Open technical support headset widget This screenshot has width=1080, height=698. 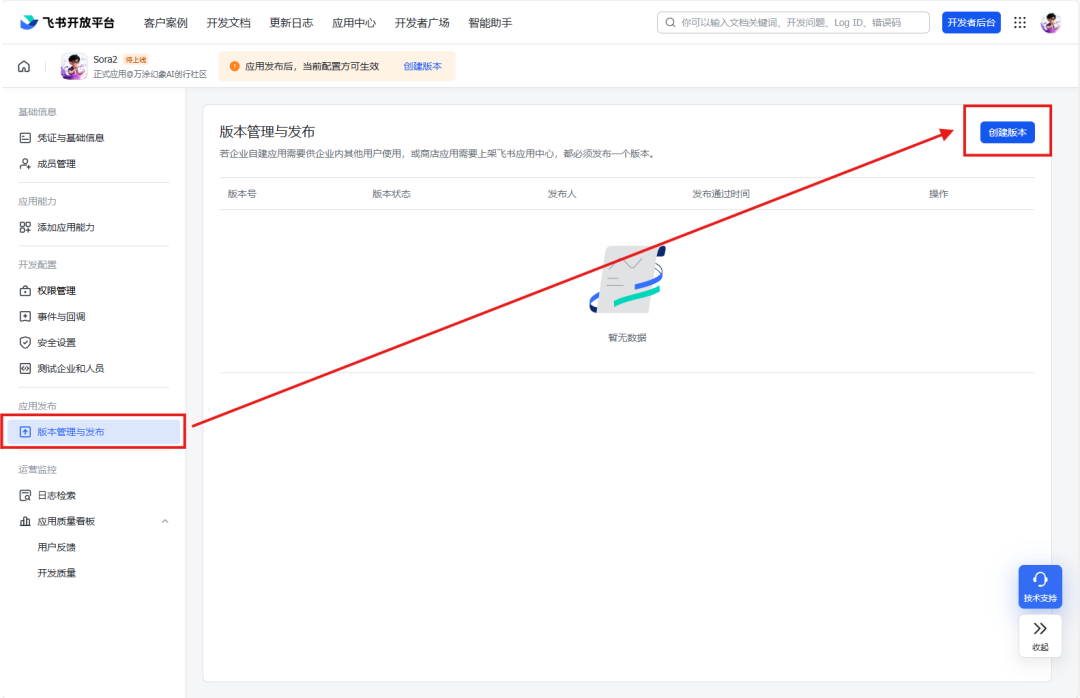[1040, 586]
